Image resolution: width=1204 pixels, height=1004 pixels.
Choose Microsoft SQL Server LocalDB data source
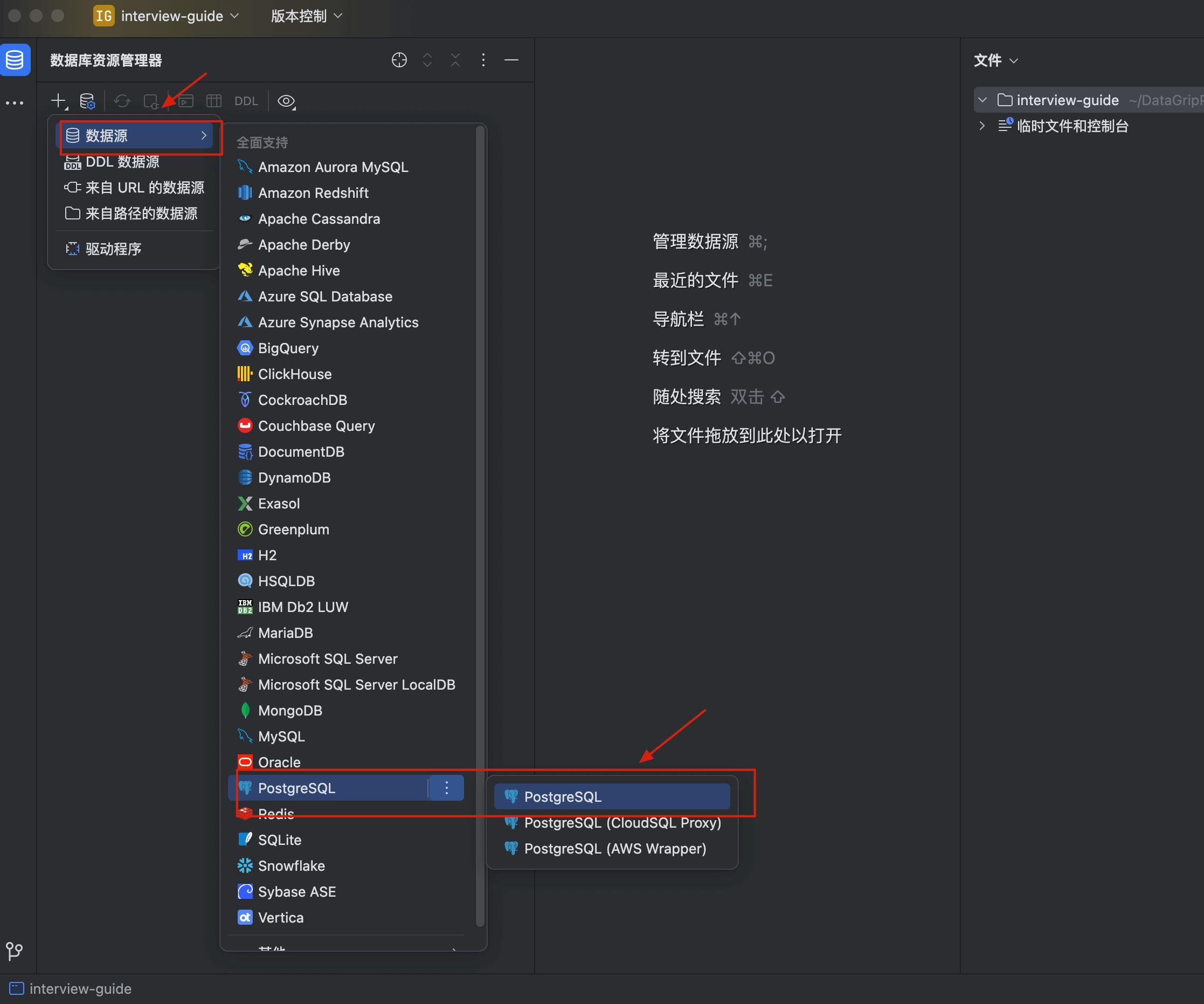[347, 684]
